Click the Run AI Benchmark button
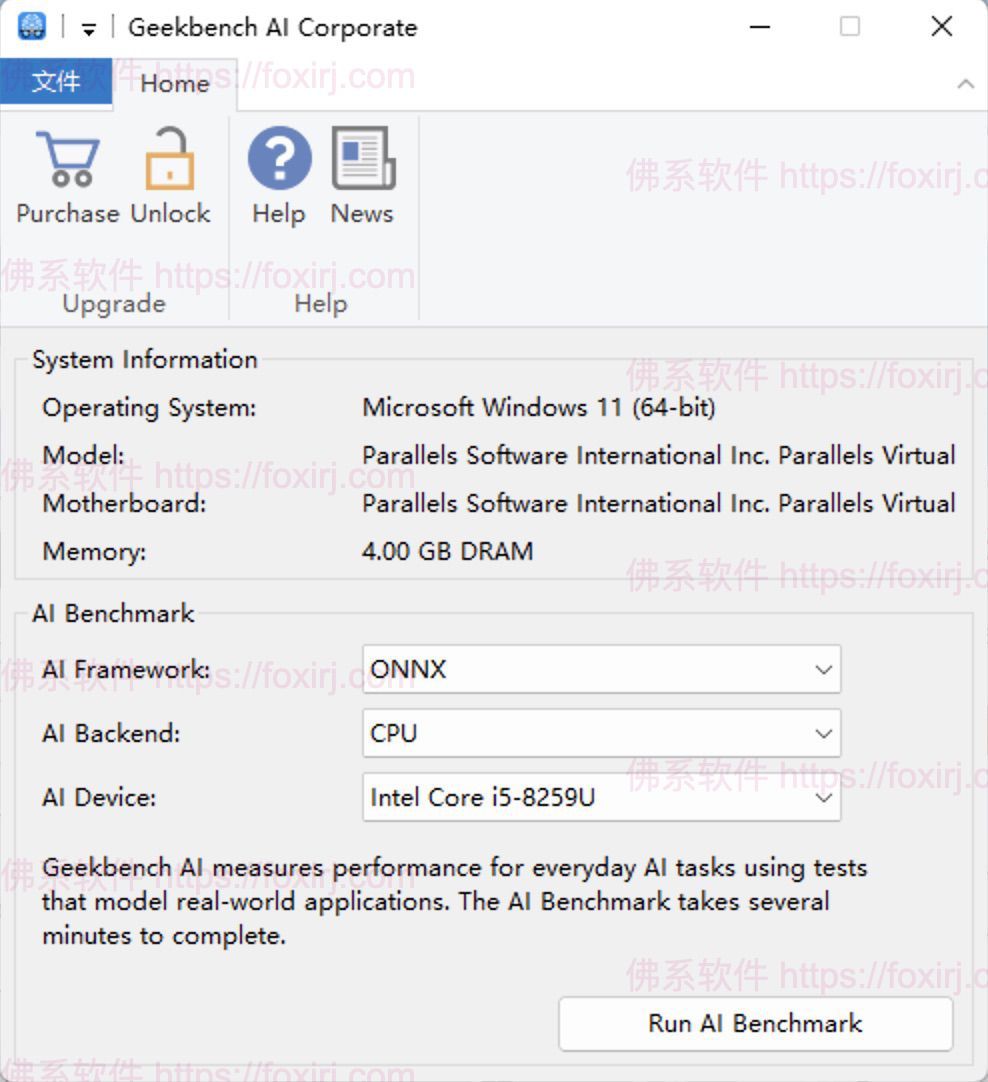 (x=755, y=1024)
